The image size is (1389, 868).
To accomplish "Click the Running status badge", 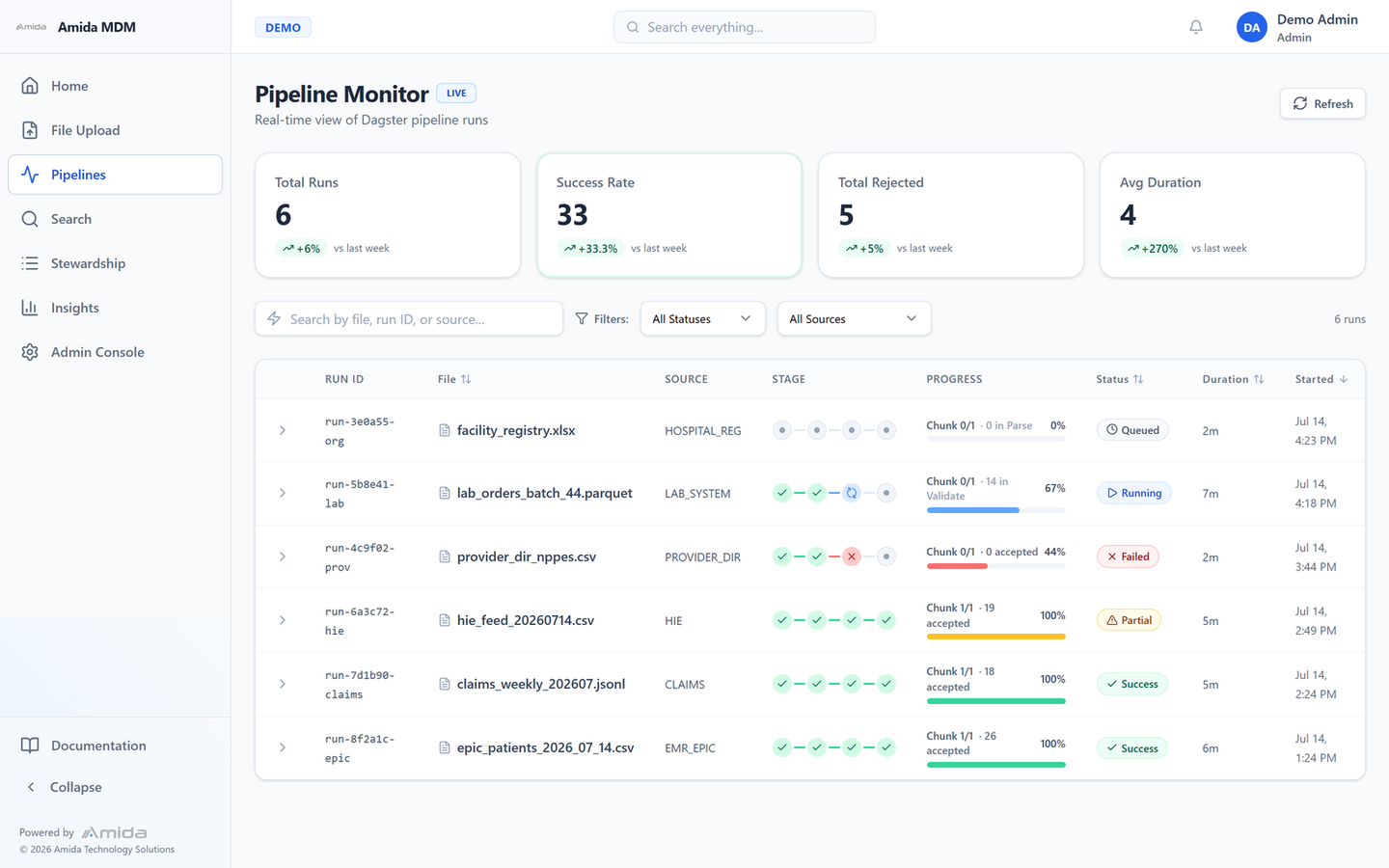I will tap(1134, 493).
